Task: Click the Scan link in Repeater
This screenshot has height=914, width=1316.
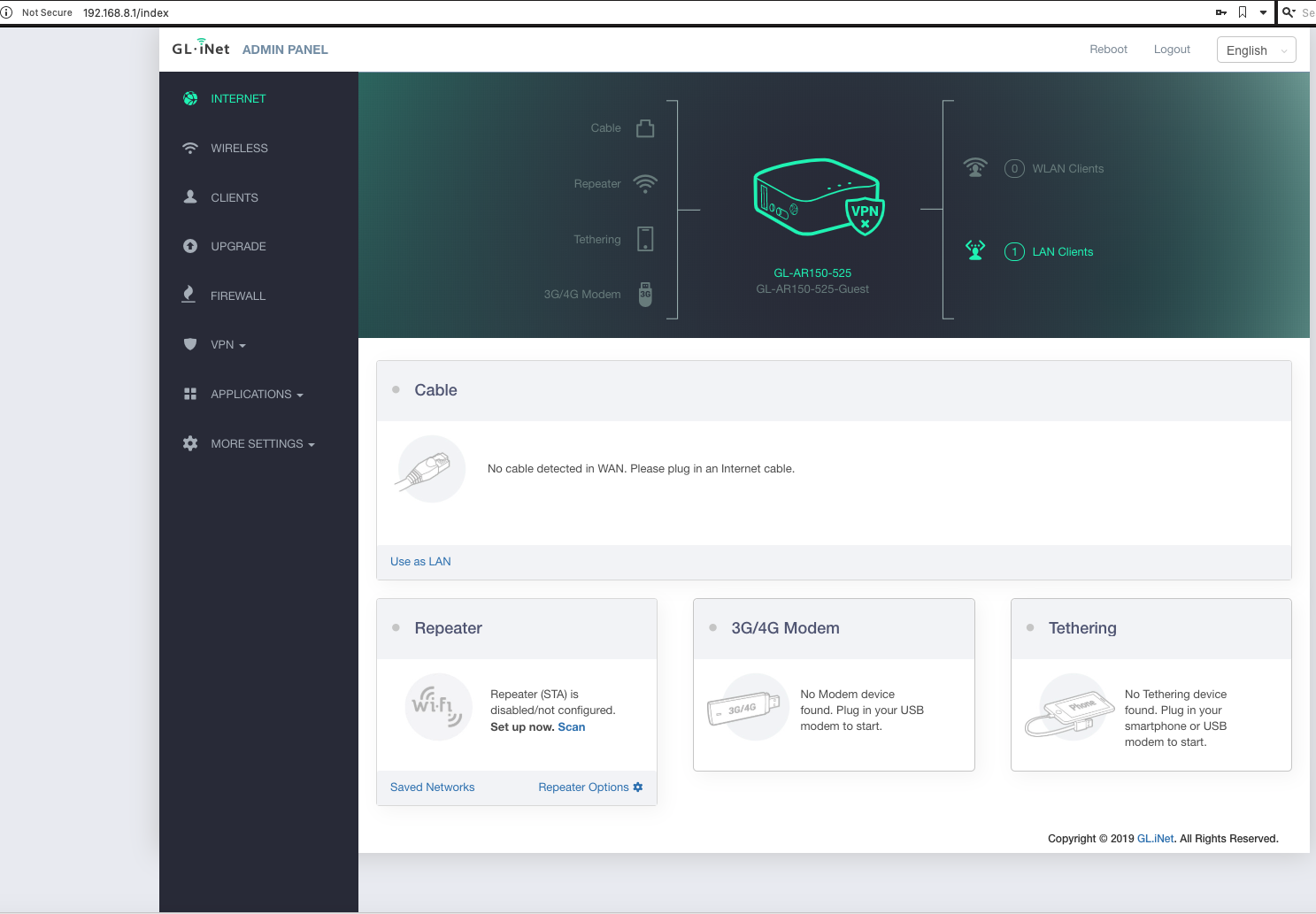Action: (x=571, y=727)
